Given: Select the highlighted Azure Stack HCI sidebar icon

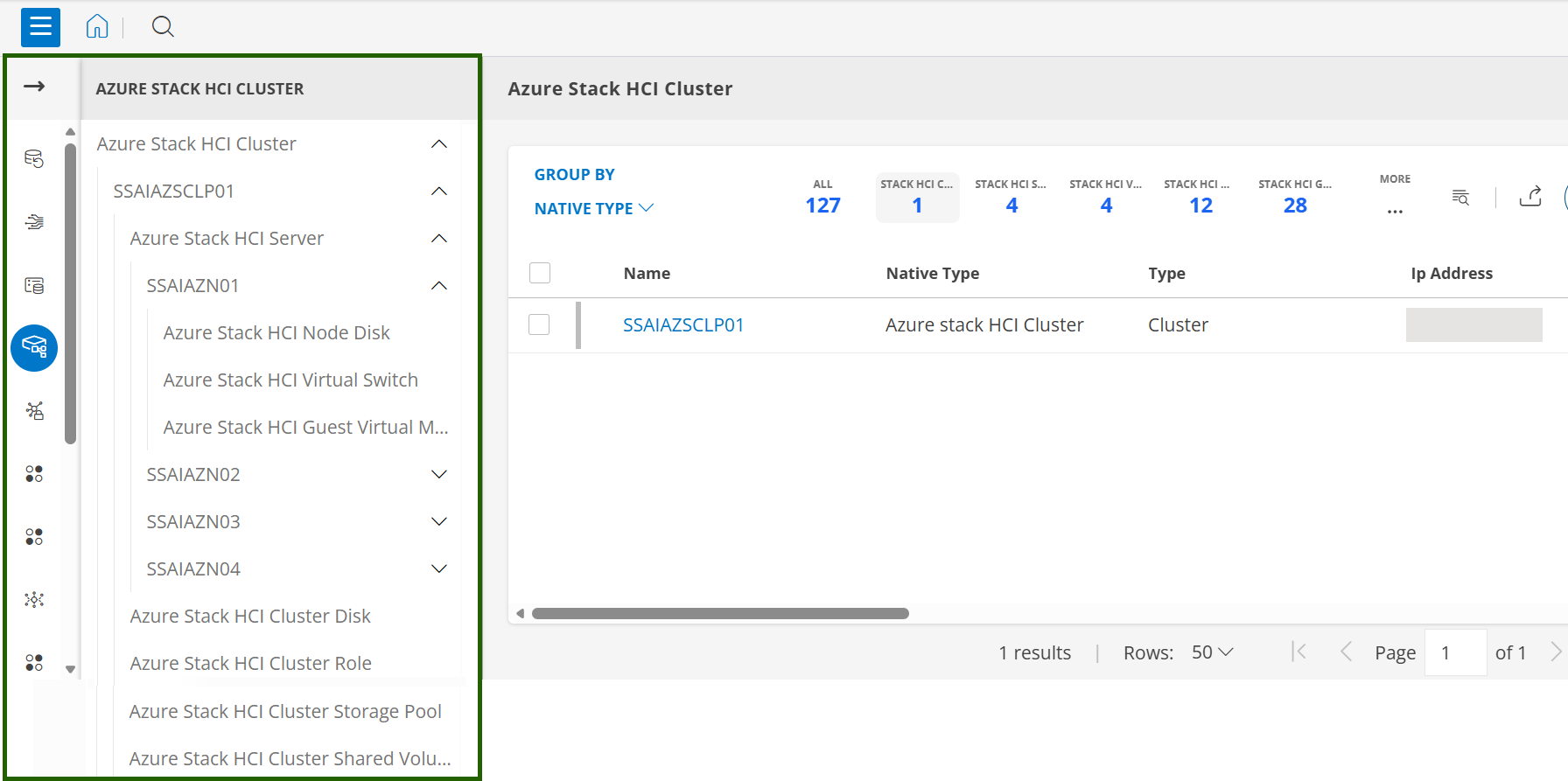Looking at the screenshot, I should pos(34,348).
